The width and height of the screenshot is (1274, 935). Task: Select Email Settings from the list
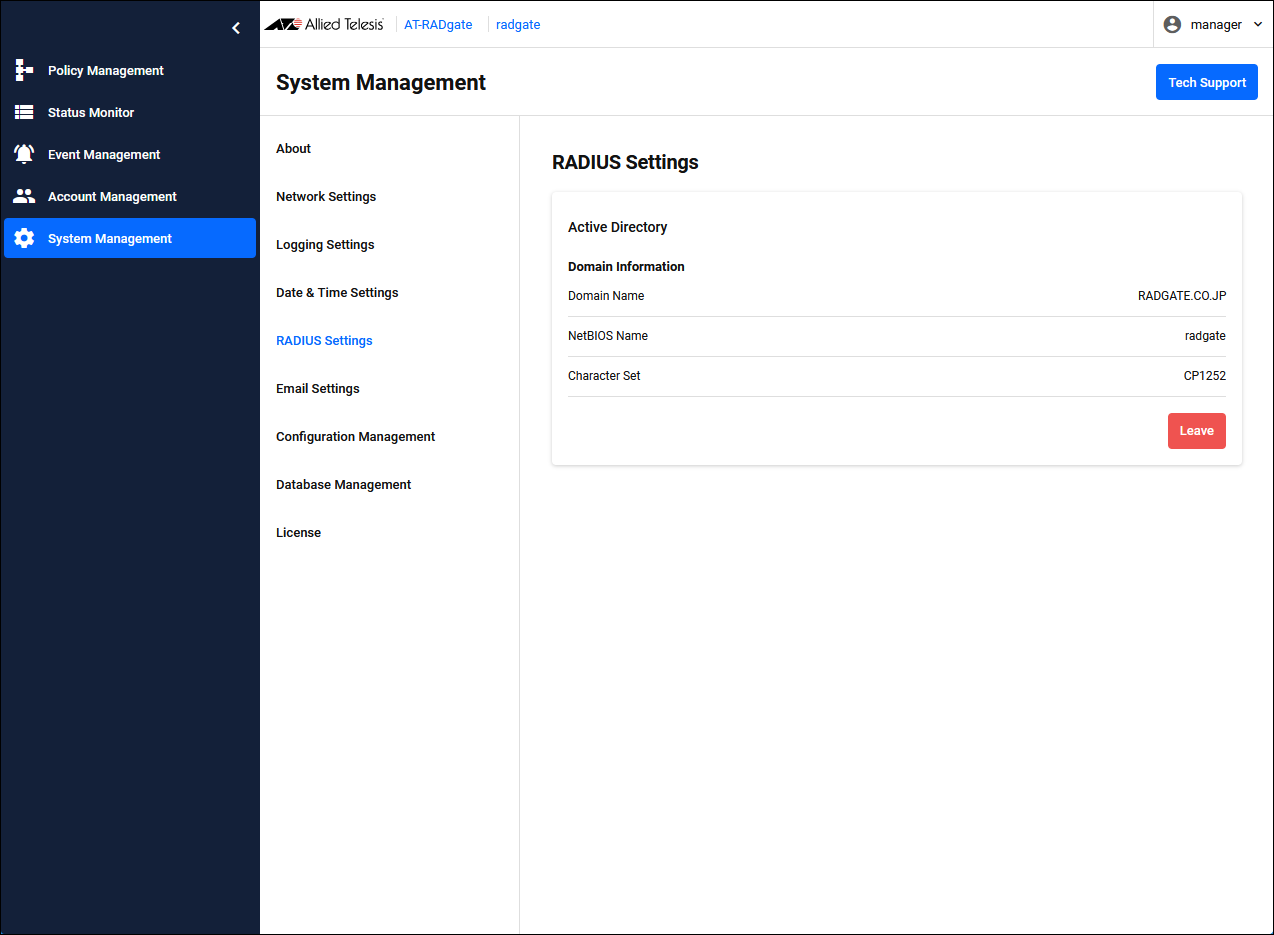[x=317, y=389]
